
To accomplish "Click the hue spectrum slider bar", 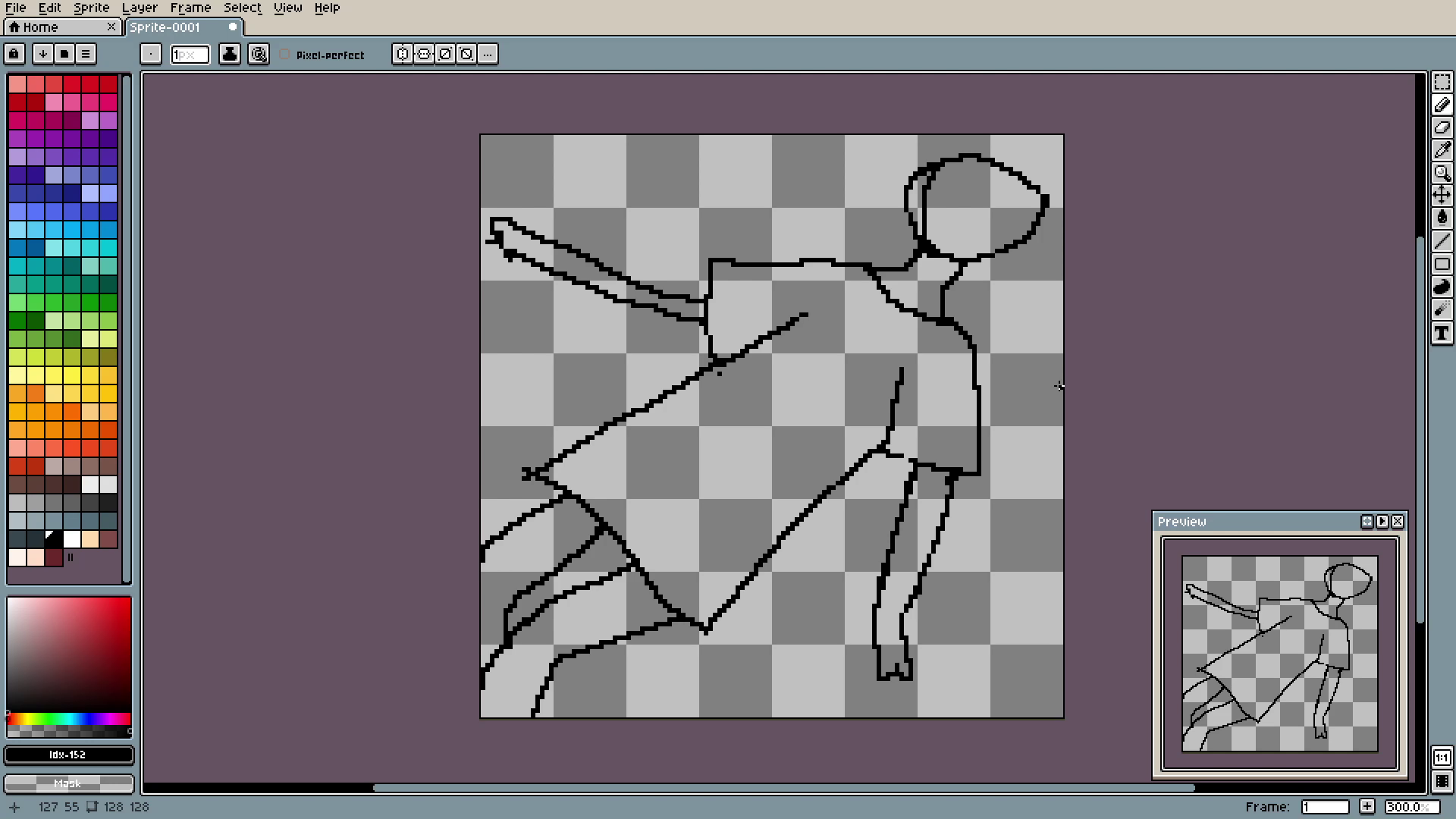I will [x=68, y=718].
